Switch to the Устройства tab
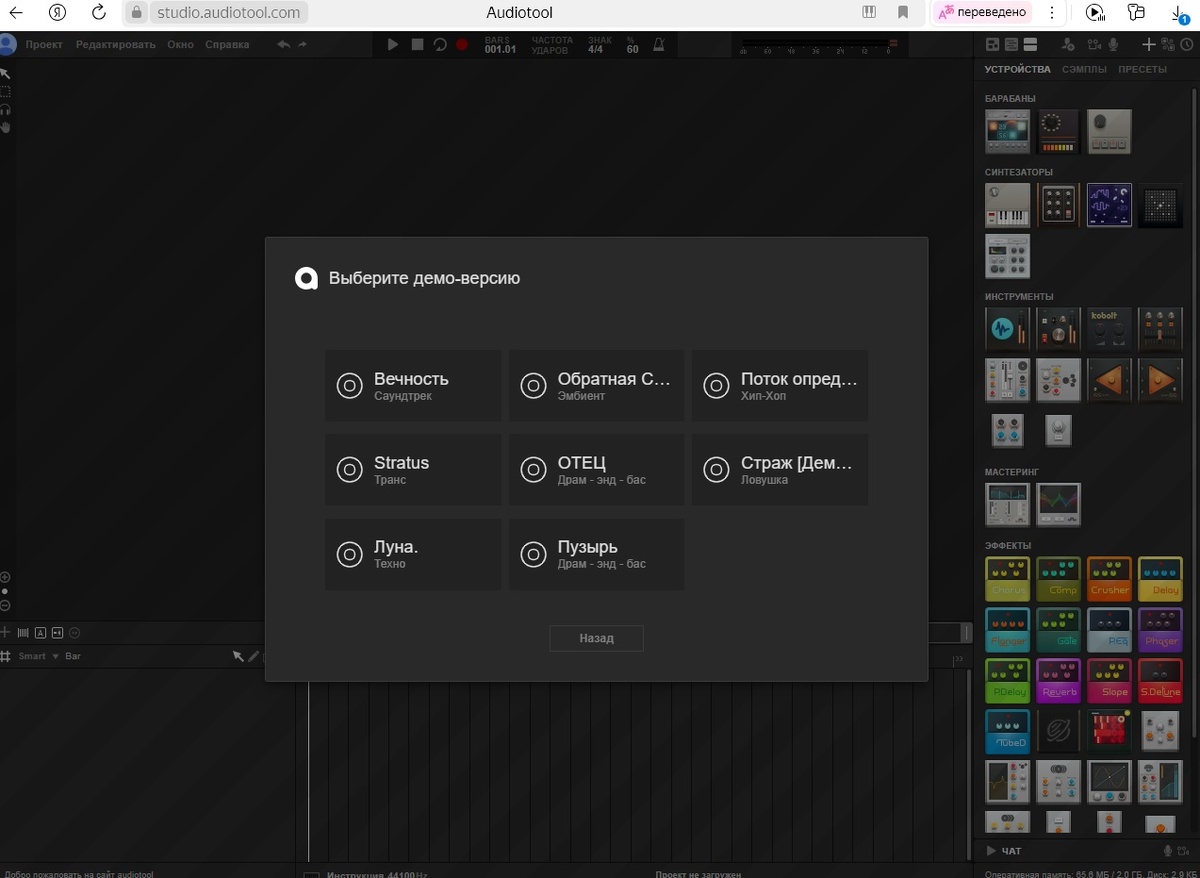Screen dimensions: 1200x878 tap(1017, 70)
